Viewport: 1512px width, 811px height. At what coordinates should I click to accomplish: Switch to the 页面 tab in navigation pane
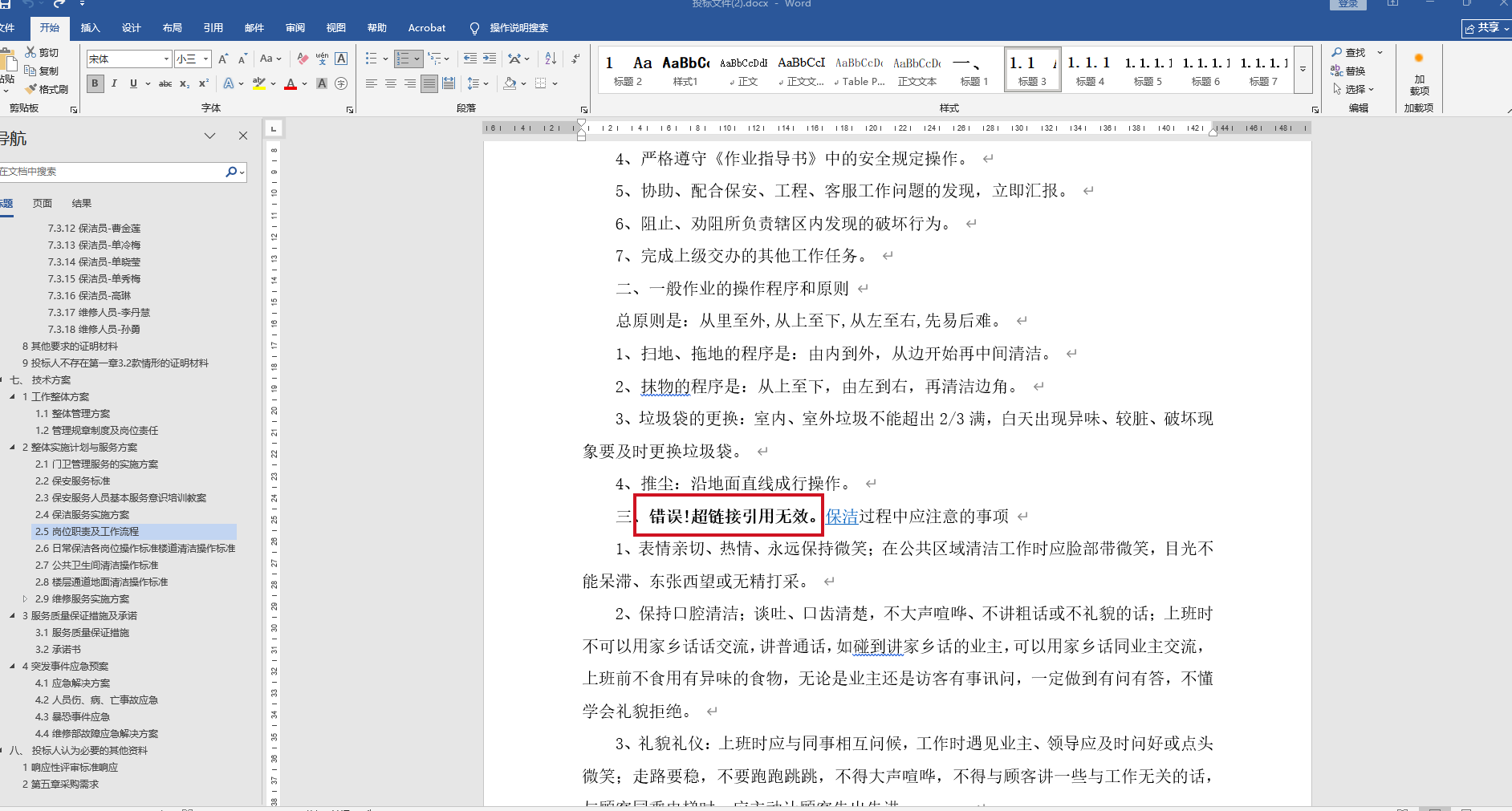click(43, 204)
